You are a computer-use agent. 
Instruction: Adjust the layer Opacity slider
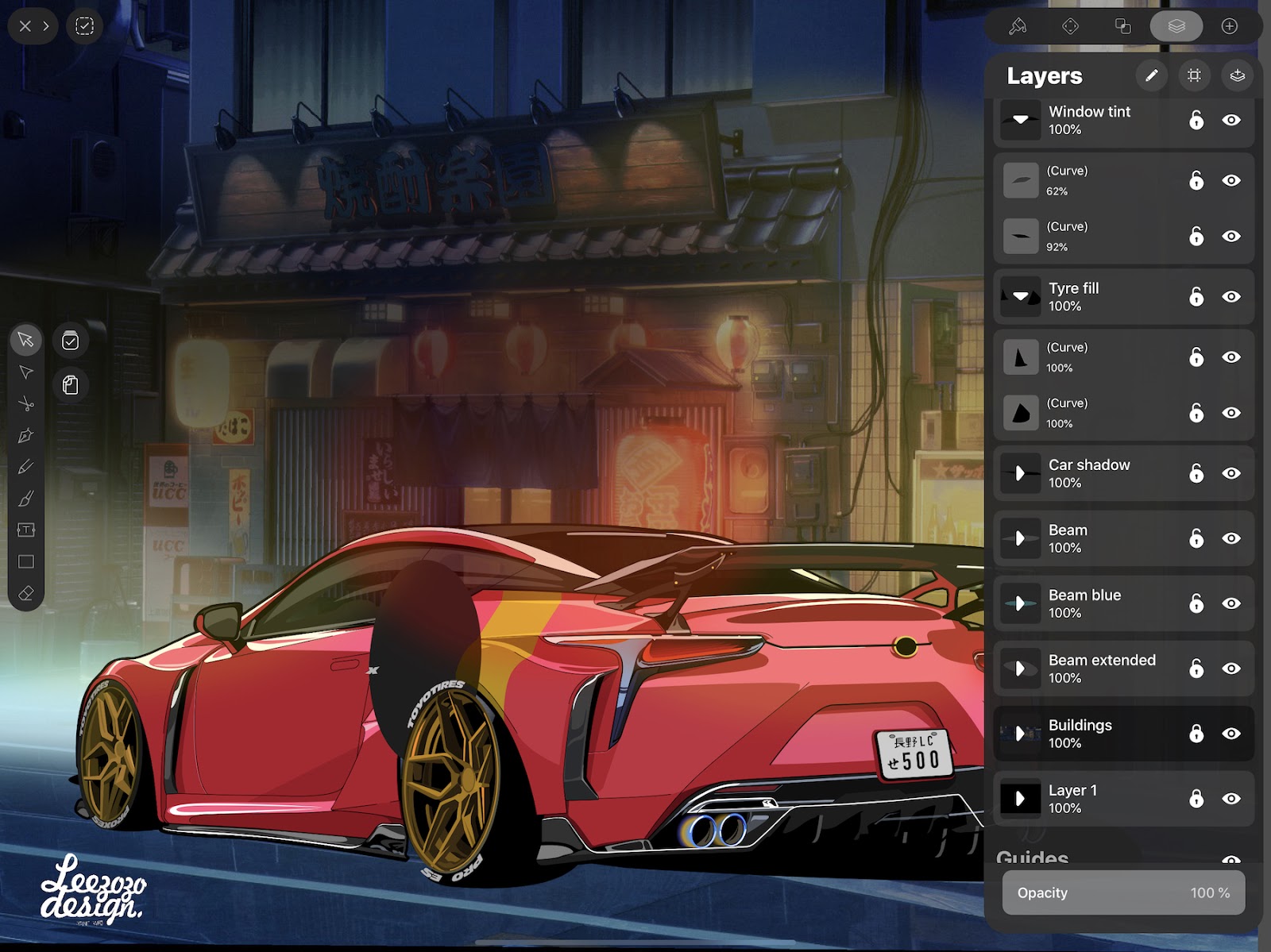[x=1123, y=892]
